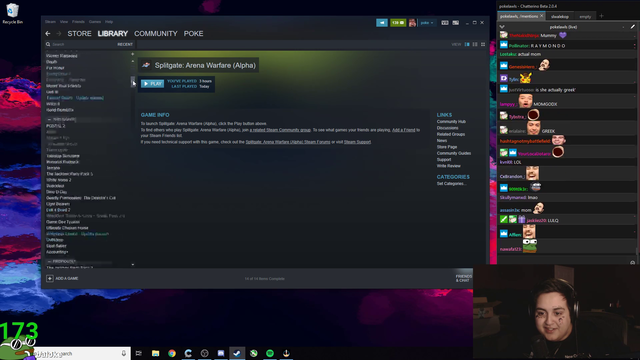
Task: Open Google Chrome from the taskbar
Action: [x=172, y=353]
